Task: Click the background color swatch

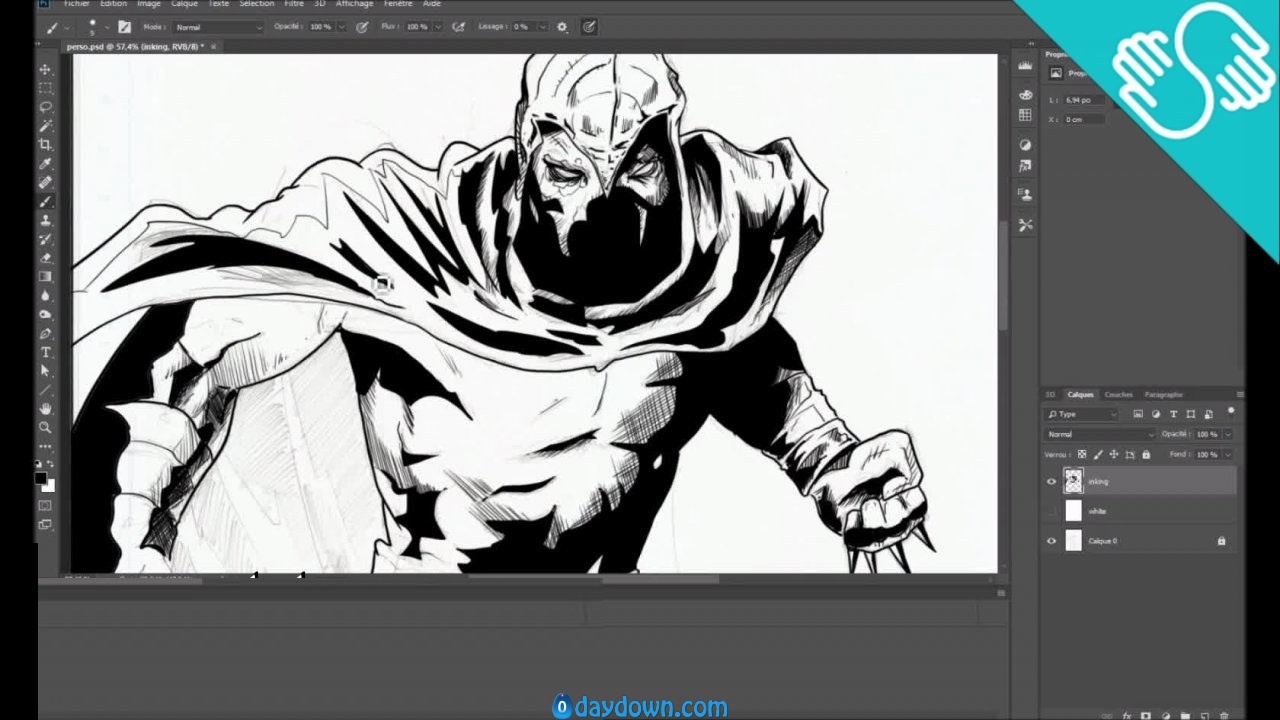Action: tap(50, 487)
